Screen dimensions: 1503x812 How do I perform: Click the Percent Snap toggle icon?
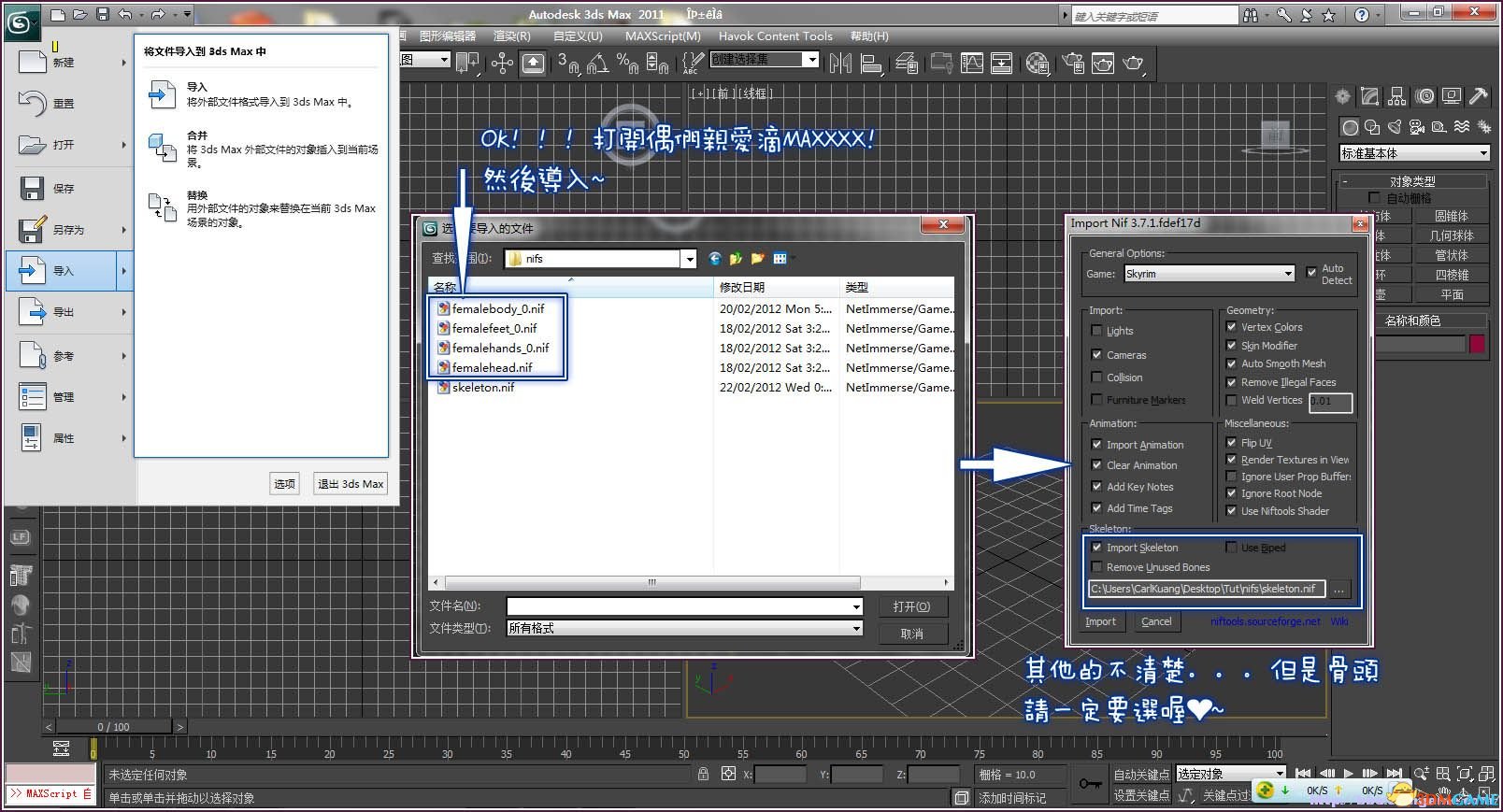(628, 63)
